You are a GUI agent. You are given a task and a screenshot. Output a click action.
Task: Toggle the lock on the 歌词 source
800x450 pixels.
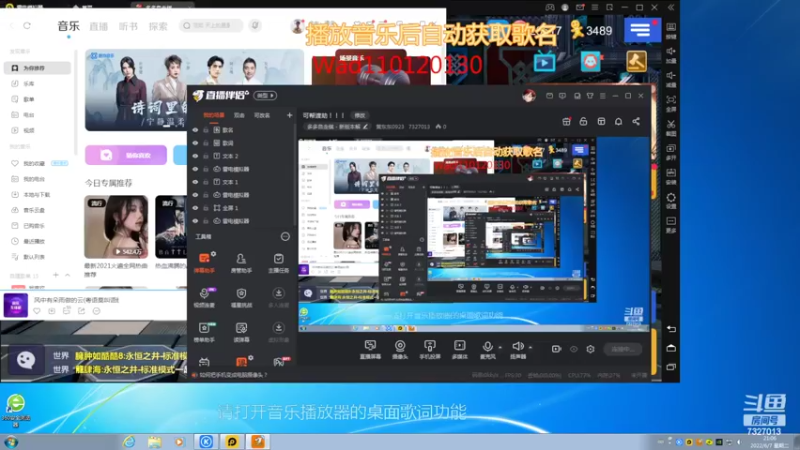pyautogui.click(x=206, y=143)
